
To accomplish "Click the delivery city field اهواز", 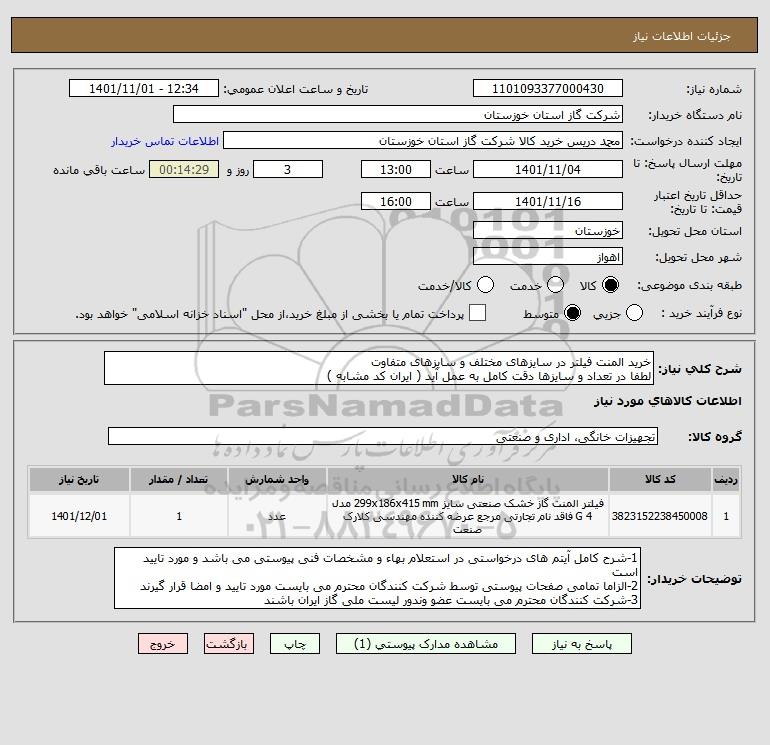I will (548, 256).
